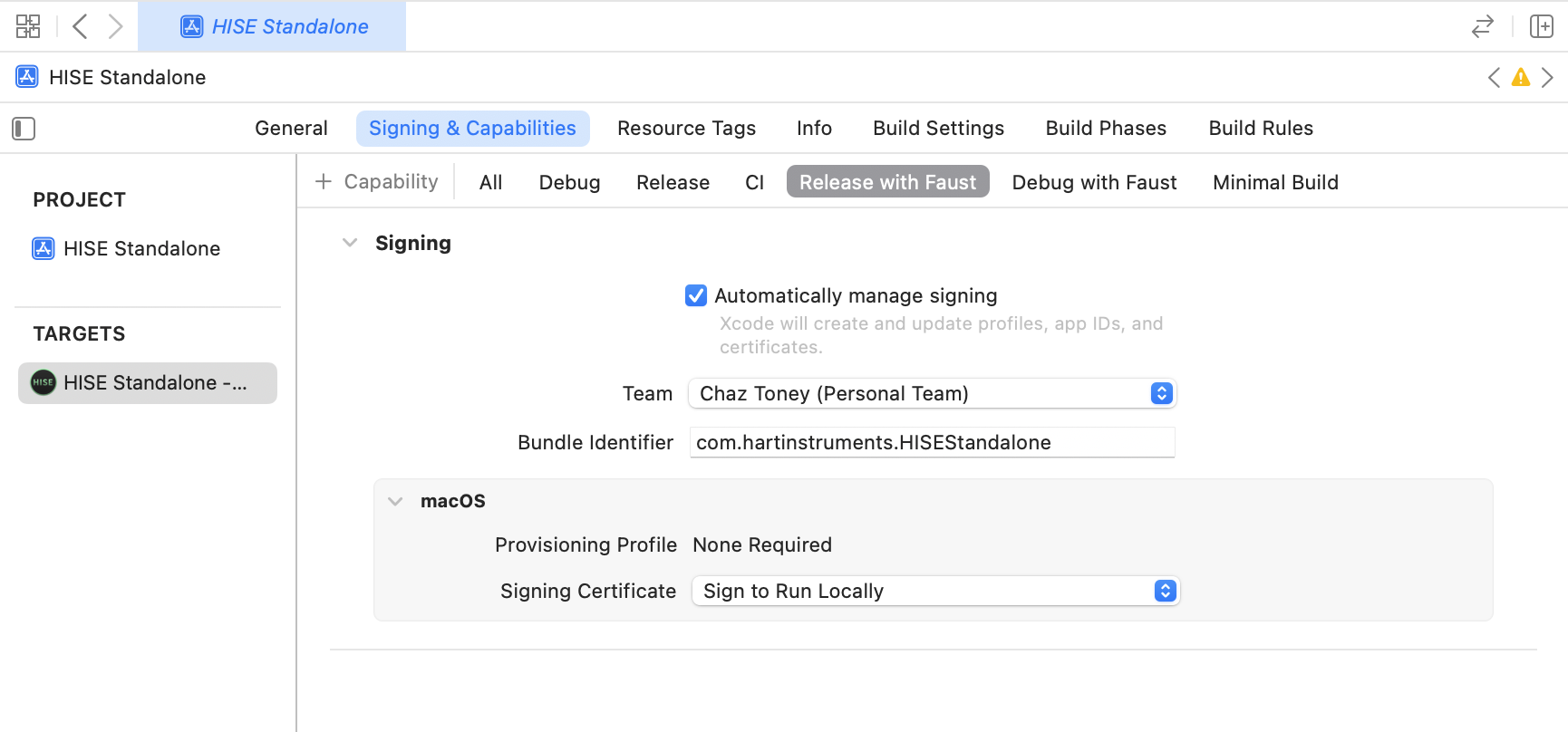1568x732 pixels.
Task: Add a new editor pane
Action: tap(1541, 26)
